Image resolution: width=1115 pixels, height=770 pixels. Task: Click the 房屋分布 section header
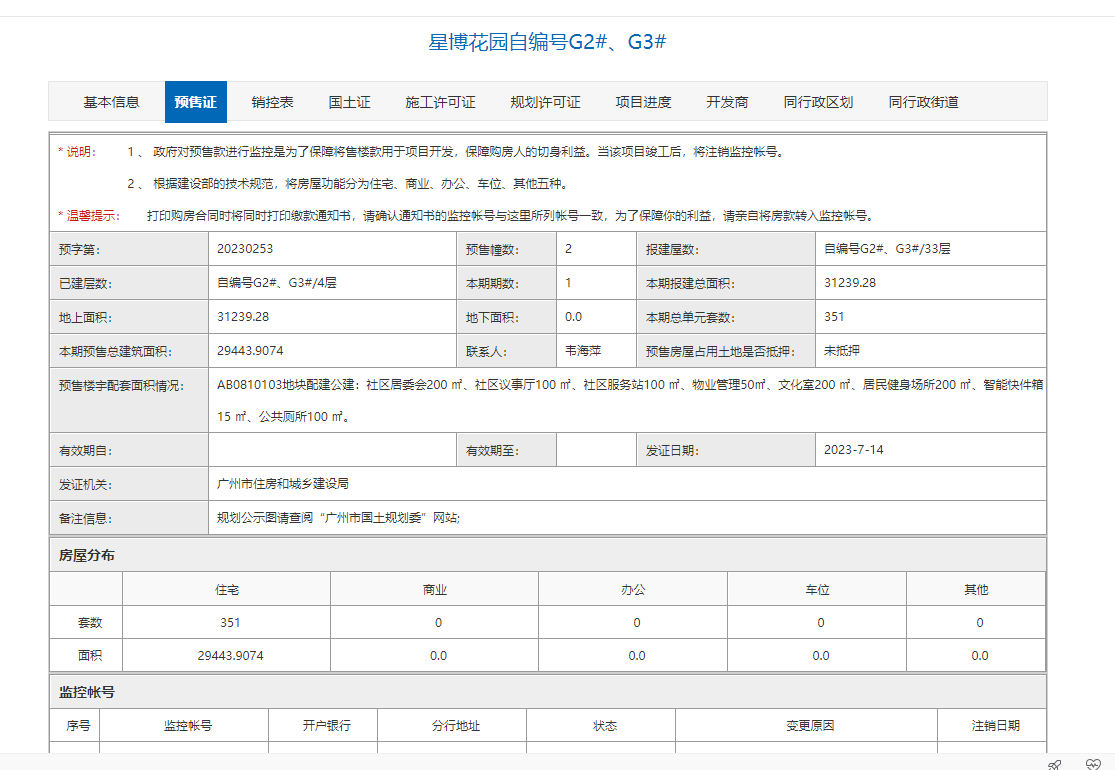tap(87, 555)
